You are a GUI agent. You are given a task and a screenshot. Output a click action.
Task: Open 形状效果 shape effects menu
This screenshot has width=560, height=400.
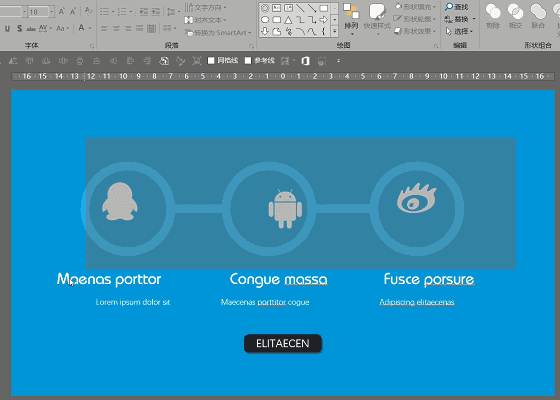pyautogui.click(x=415, y=31)
